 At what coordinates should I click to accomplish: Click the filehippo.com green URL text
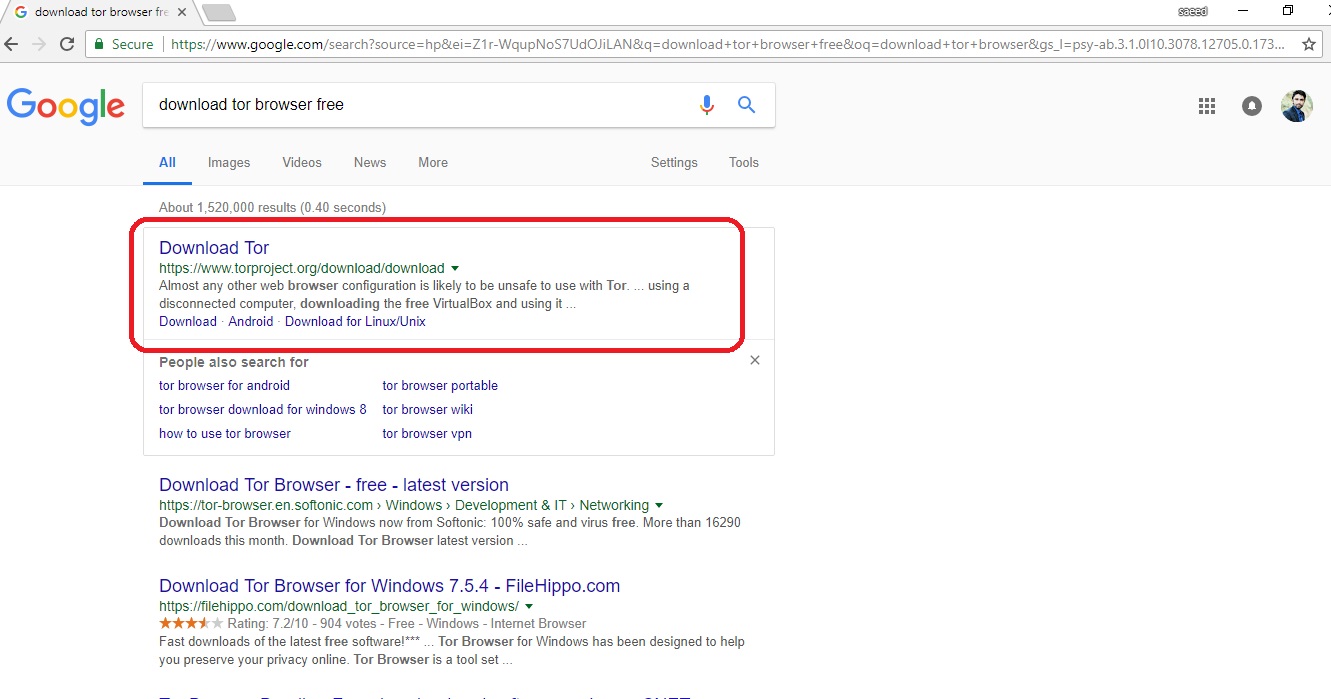tap(338, 606)
